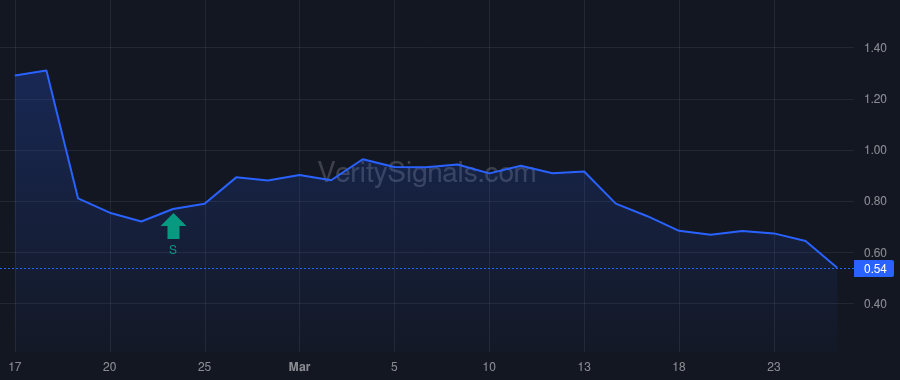Click date label 25 on time axis

[x=205, y=366]
